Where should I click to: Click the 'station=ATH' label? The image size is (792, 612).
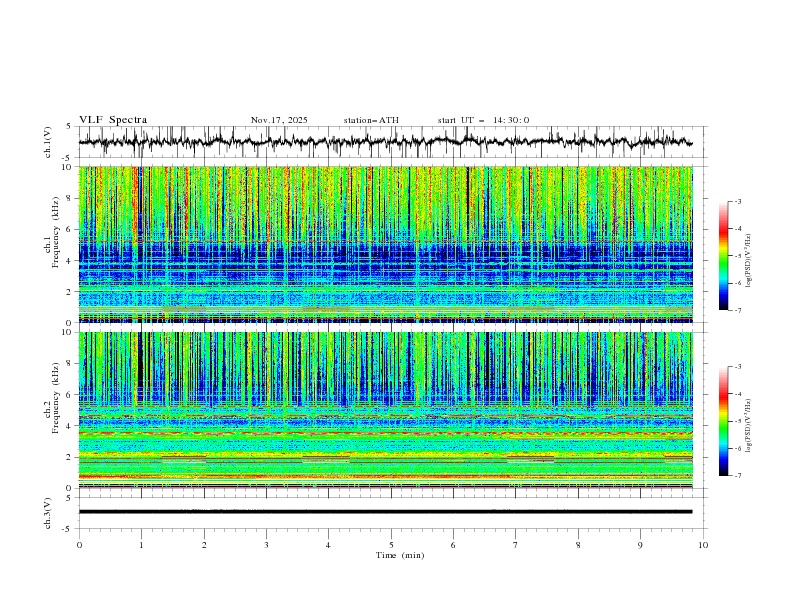[371, 120]
